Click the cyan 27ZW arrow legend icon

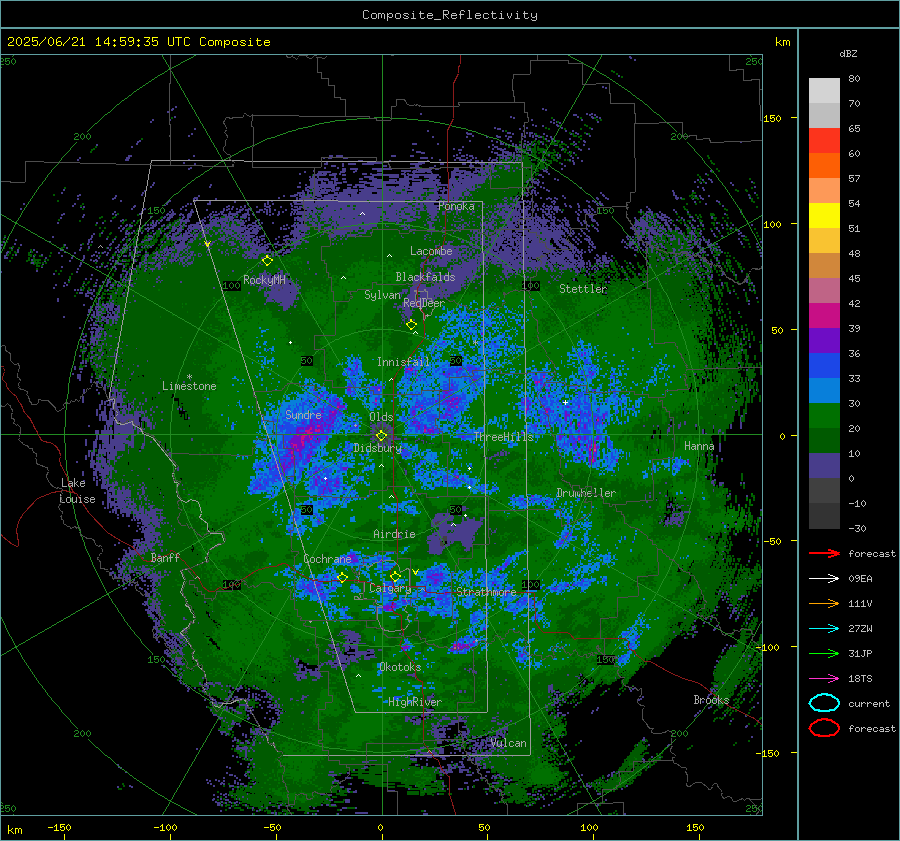click(824, 629)
